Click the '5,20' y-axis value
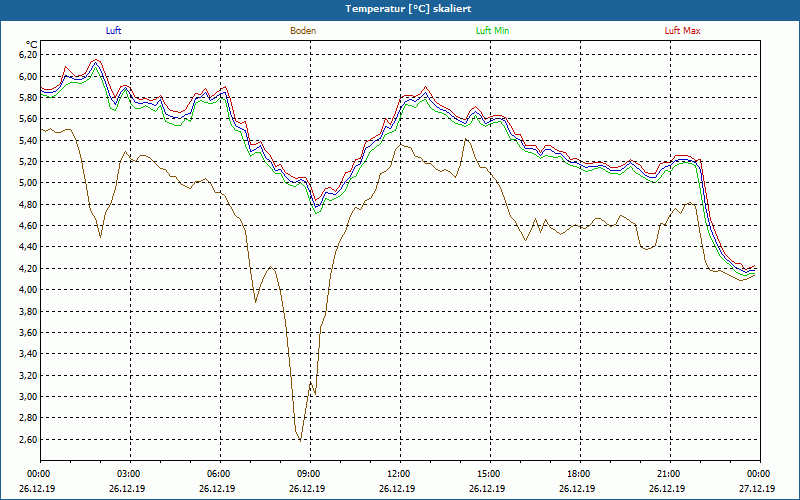The image size is (800, 500). point(29,162)
